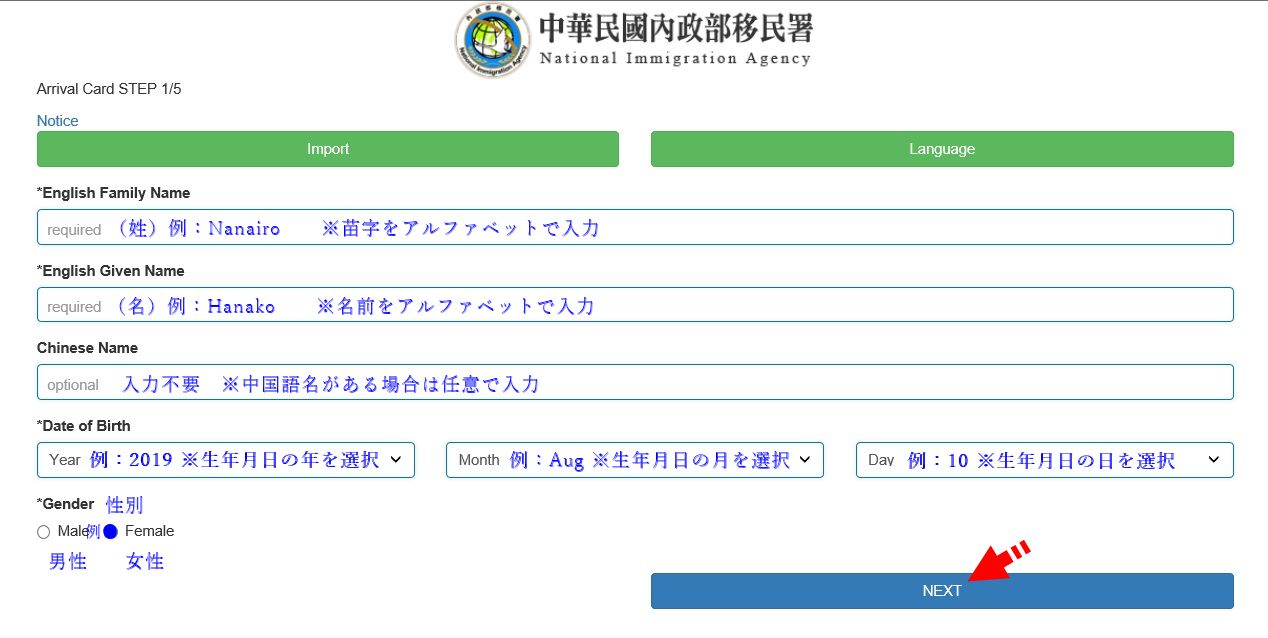Open the birth Month dropdown
Image resolution: width=1268 pixels, height=638 pixels.
click(x=634, y=460)
